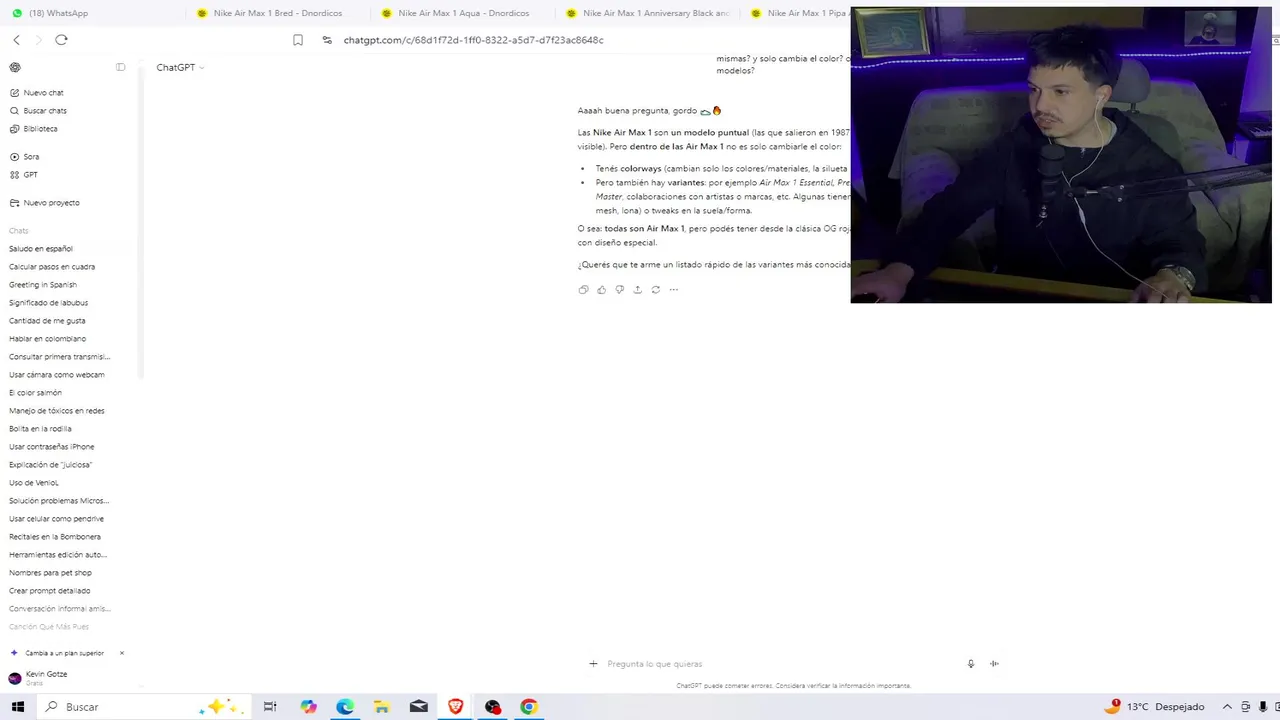Open chat 'Bolita en la rodilla'
Image resolution: width=1280 pixels, height=720 pixels.
click(x=40, y=429)
